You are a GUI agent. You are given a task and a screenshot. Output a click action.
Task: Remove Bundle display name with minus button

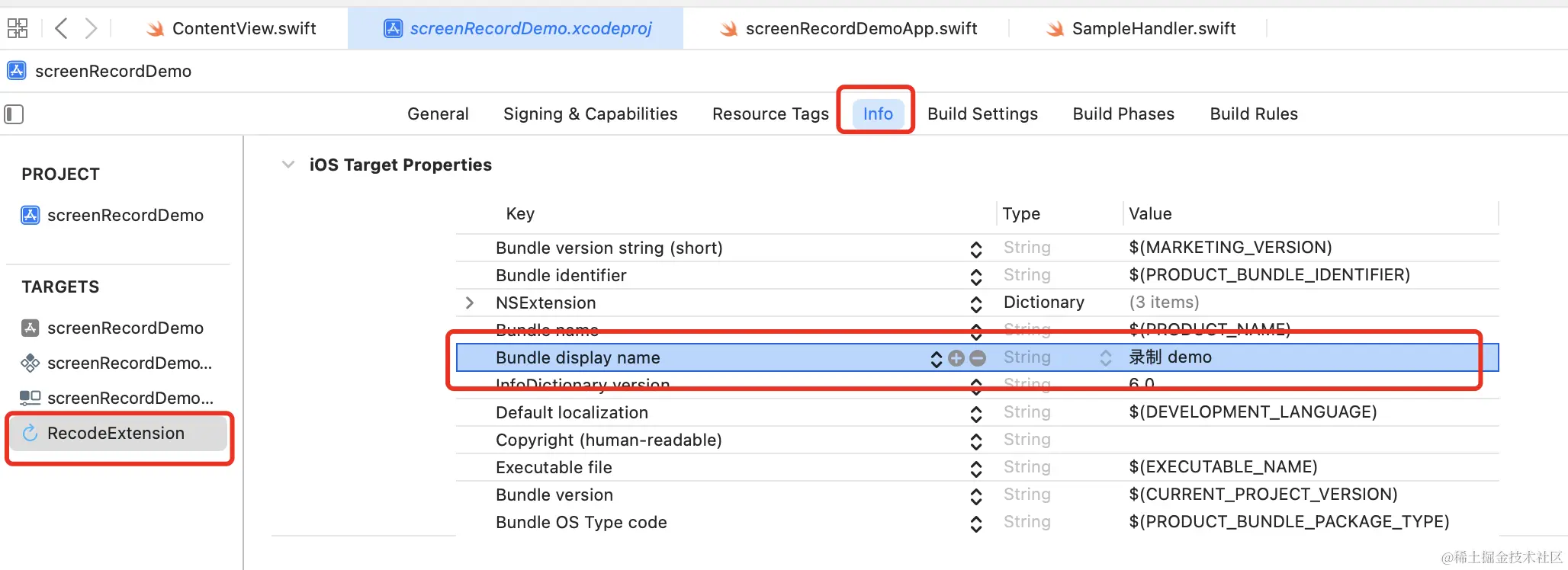(x=978, y=358)
